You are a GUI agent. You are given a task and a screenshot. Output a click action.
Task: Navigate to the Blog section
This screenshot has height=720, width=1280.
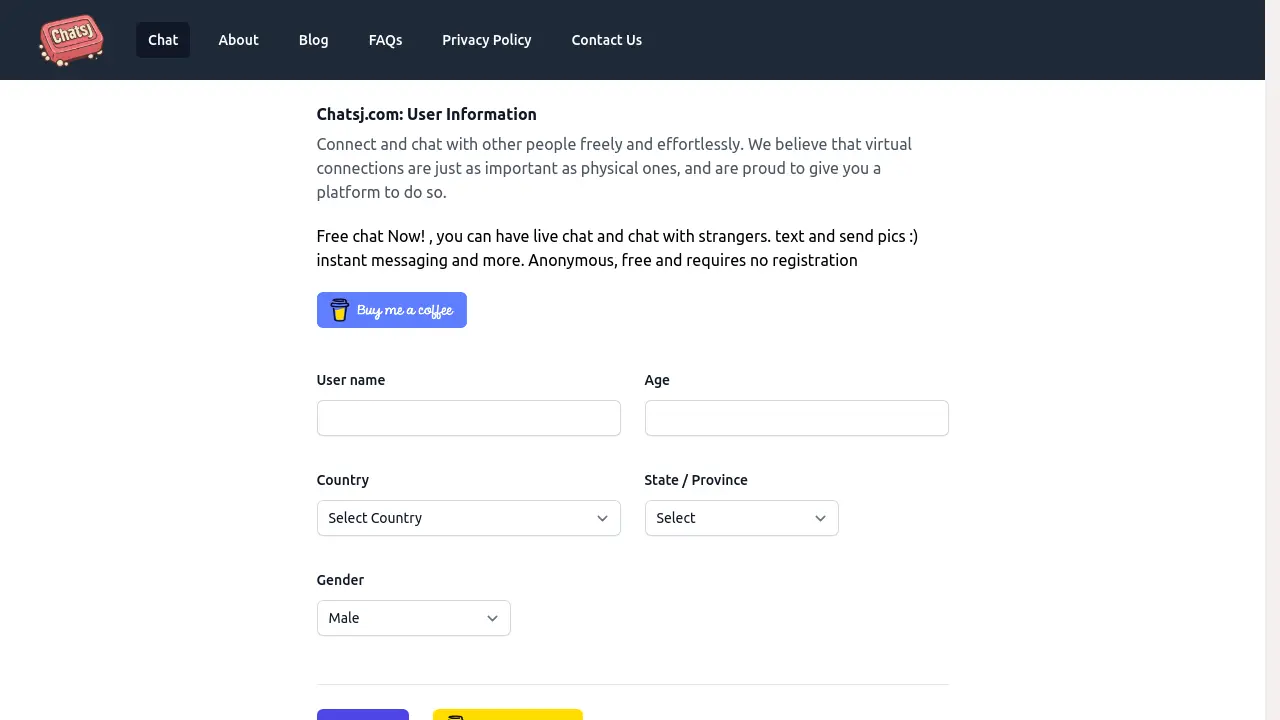tap(313, 40)
